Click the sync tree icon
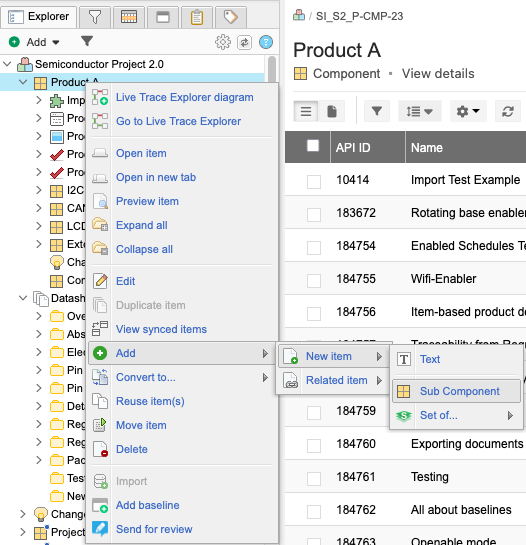 [x=244, y=42]
